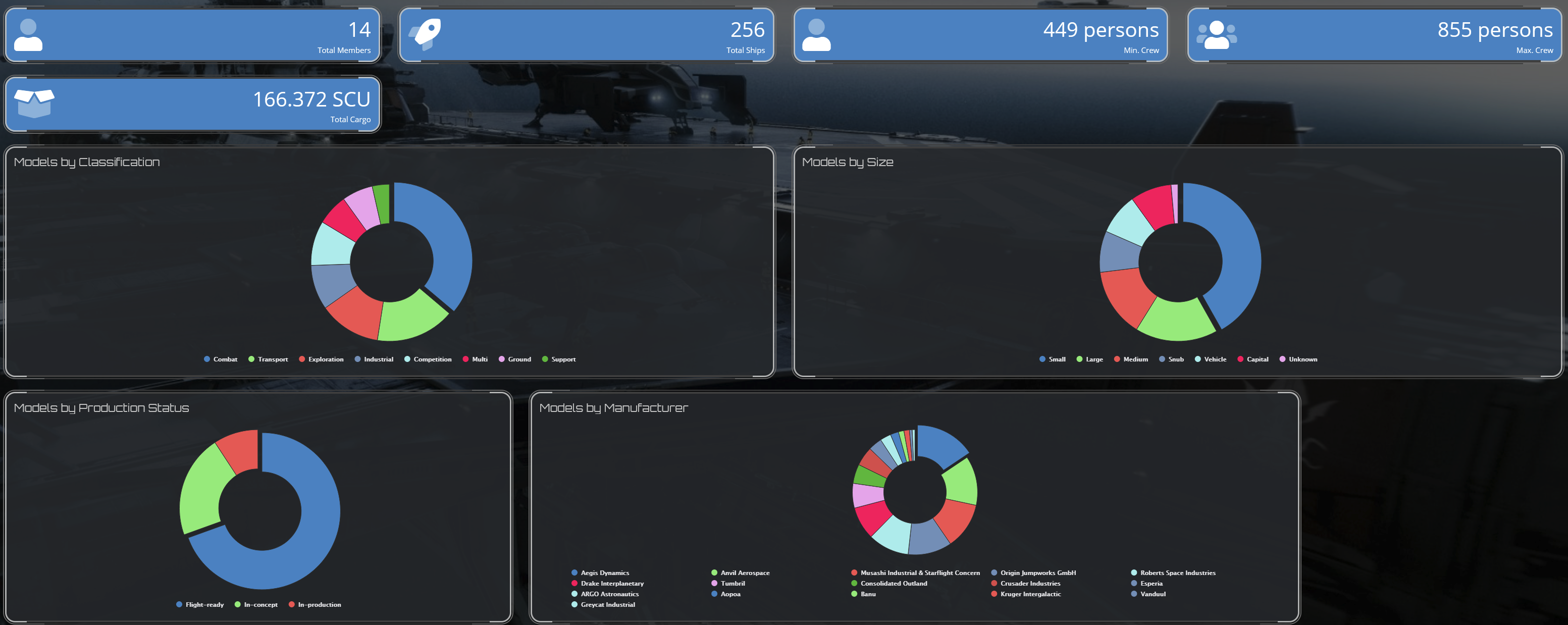Screen dimensions: 1568x625
Task: Click the Total Cargo open box icon
Action: pos(34,103)
